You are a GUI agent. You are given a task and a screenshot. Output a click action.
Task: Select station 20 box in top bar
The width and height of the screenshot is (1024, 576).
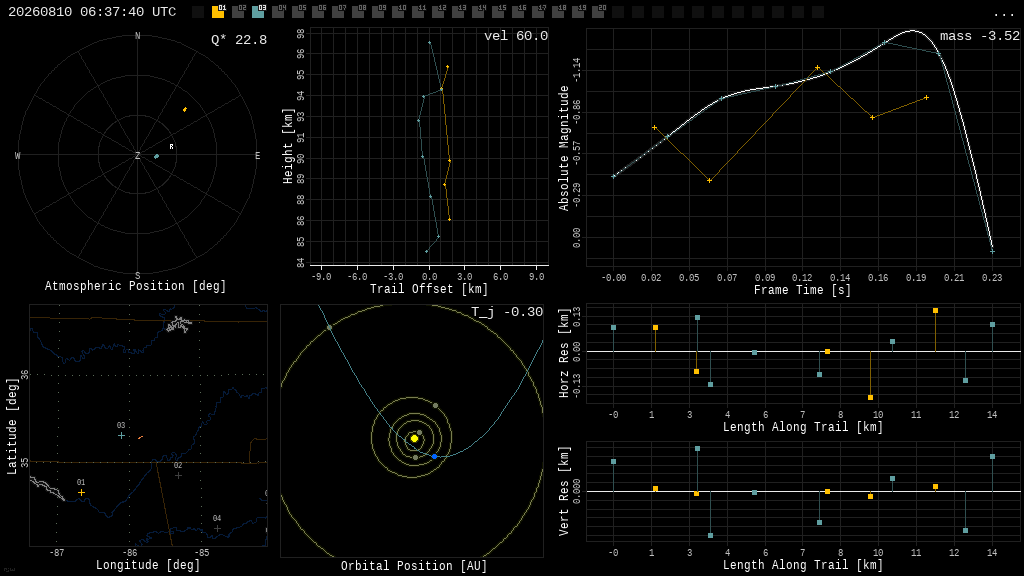[x=598, y=12]
